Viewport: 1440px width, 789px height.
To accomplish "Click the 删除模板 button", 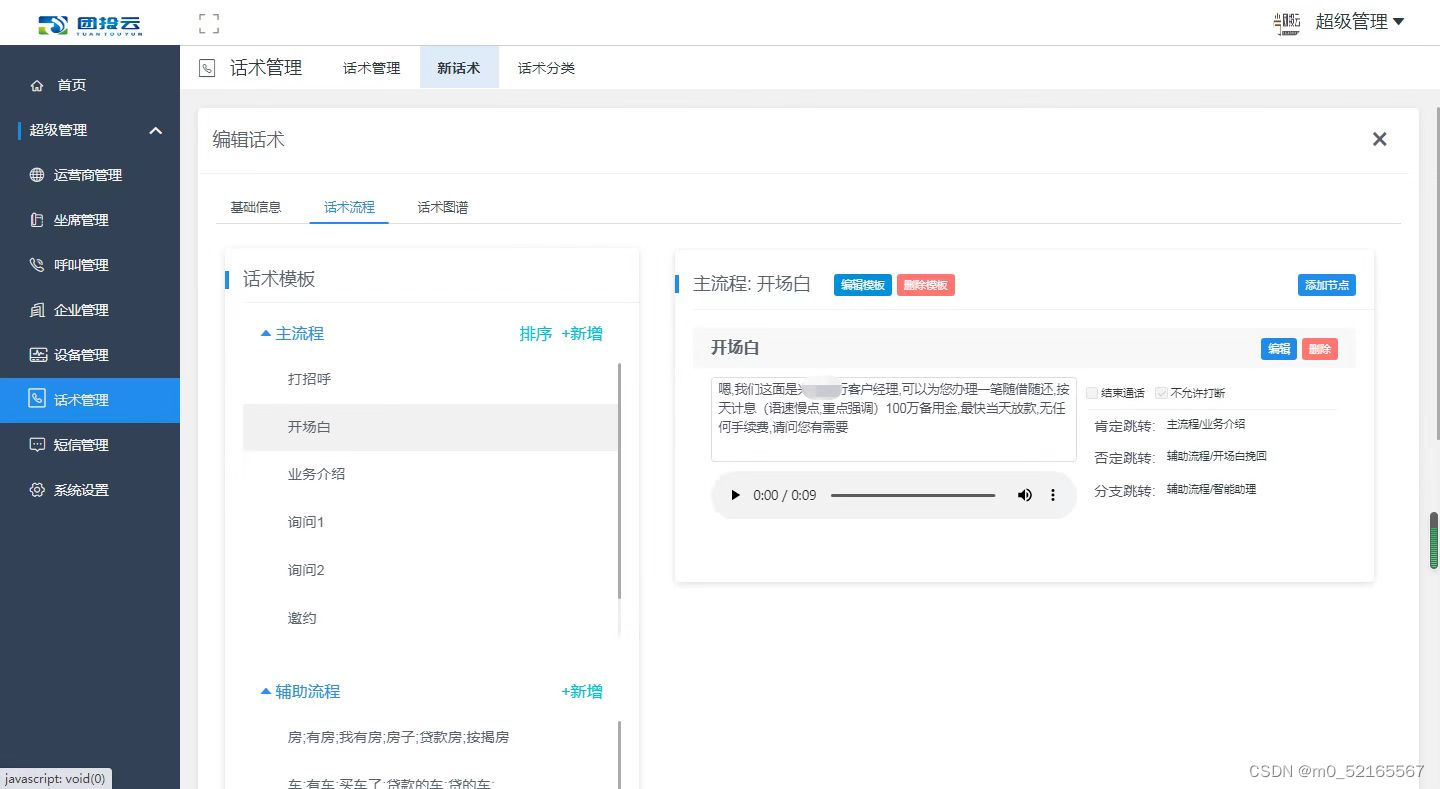I will [926, 285].
